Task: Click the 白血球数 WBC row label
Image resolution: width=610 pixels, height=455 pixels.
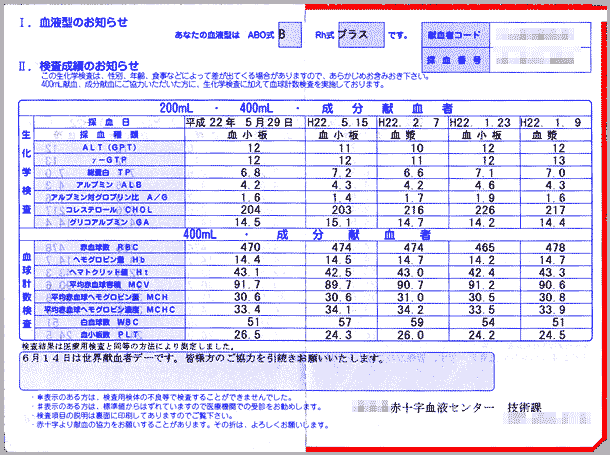Action: pyautogui.click(x=109, y=322)
